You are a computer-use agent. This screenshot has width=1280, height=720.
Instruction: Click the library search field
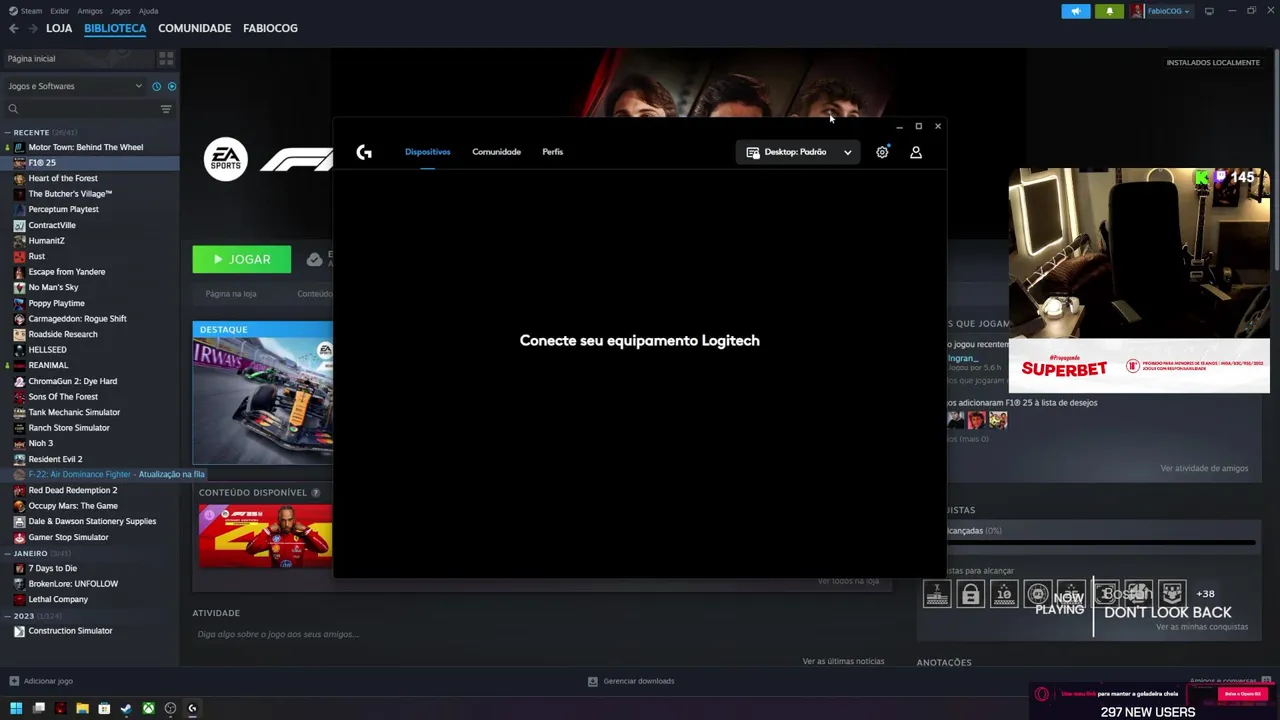80,109
